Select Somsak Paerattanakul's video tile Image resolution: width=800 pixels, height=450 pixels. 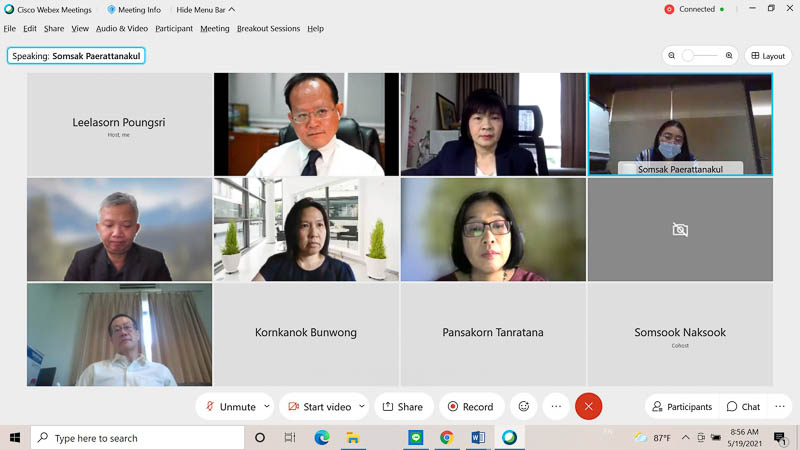click(680, 124)
